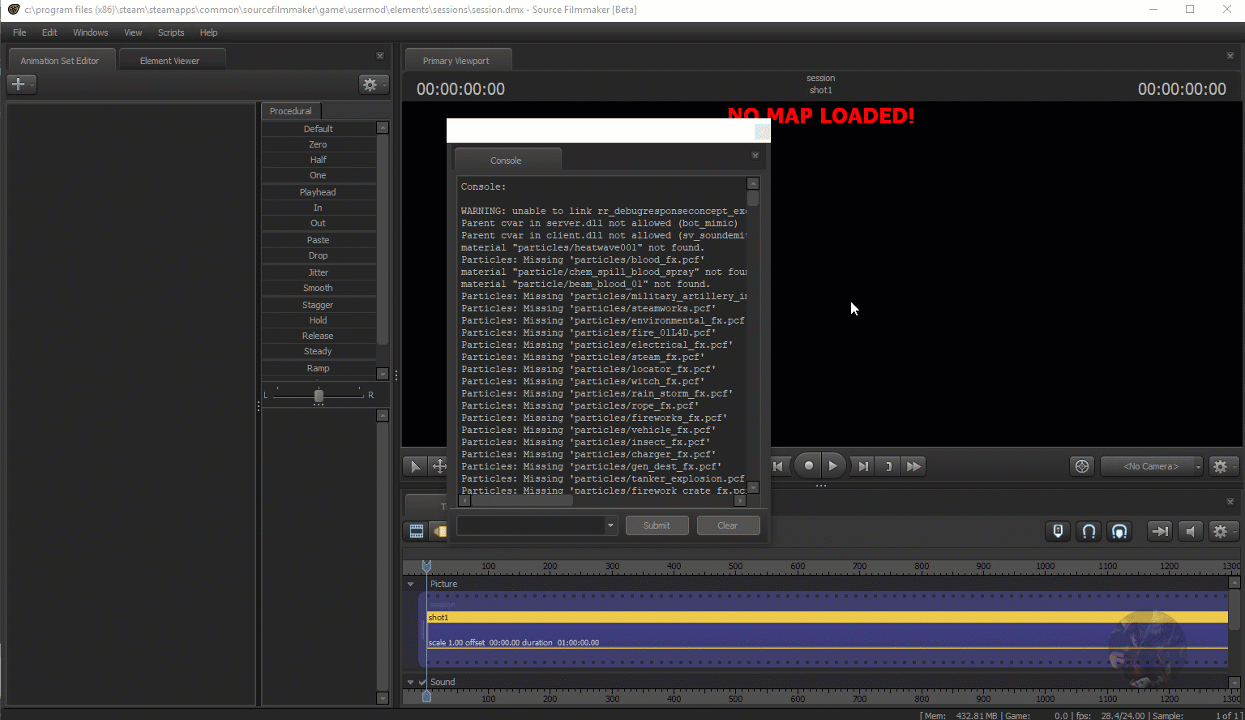Click the L-R balance slider handle
1245x720 pixels.
point(319,396)
